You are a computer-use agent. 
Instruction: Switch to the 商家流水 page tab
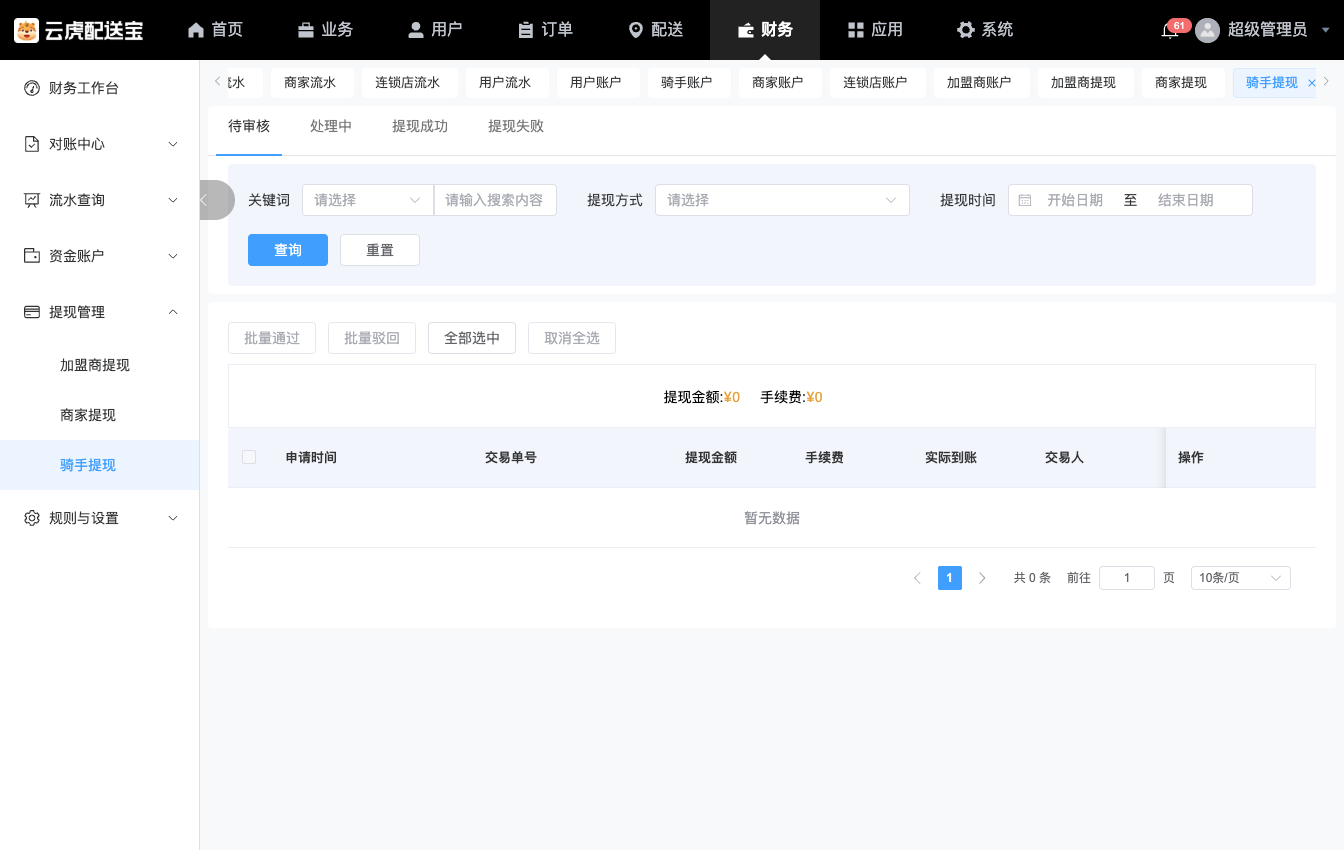[x=310, y=83]
